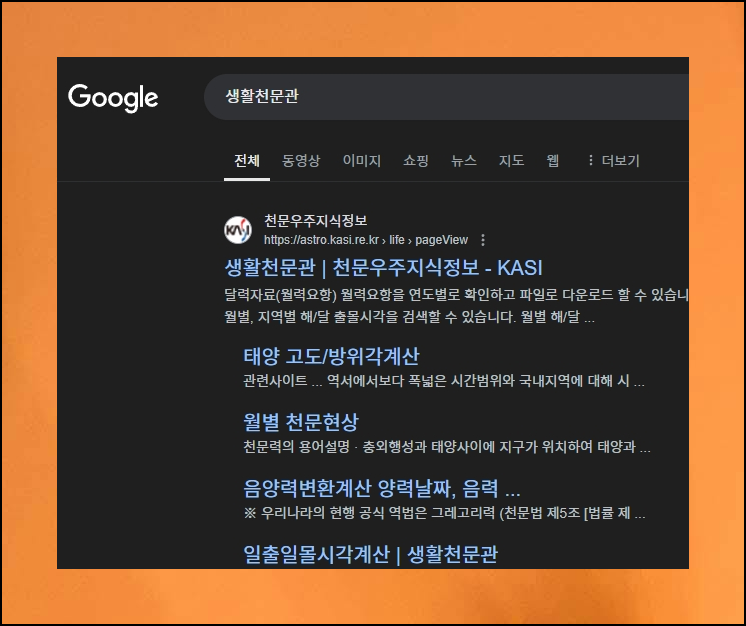Switch to the 이미지 tab
Image resolution: width=746 pixels, height=626 pixels.
[x=362, y=161]
